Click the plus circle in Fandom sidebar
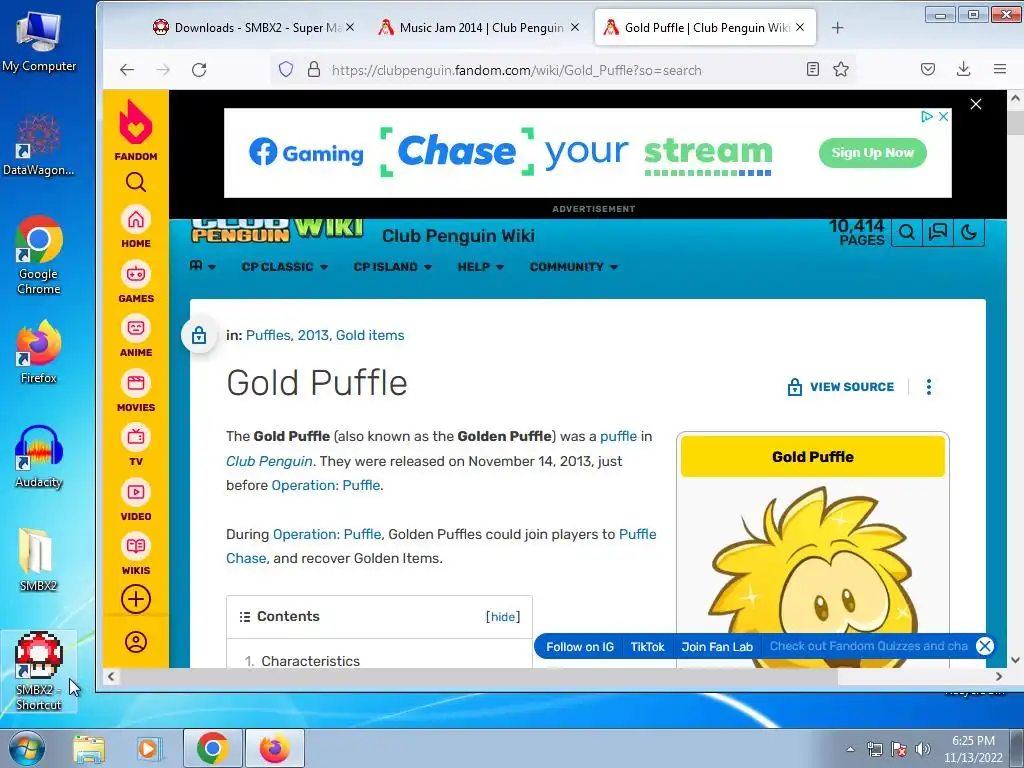 click(136, 599)
